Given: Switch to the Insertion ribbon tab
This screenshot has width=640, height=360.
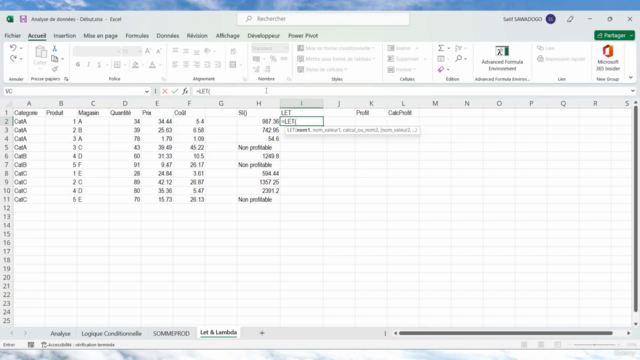Looking at the screenshot, I should click(64, 36).
